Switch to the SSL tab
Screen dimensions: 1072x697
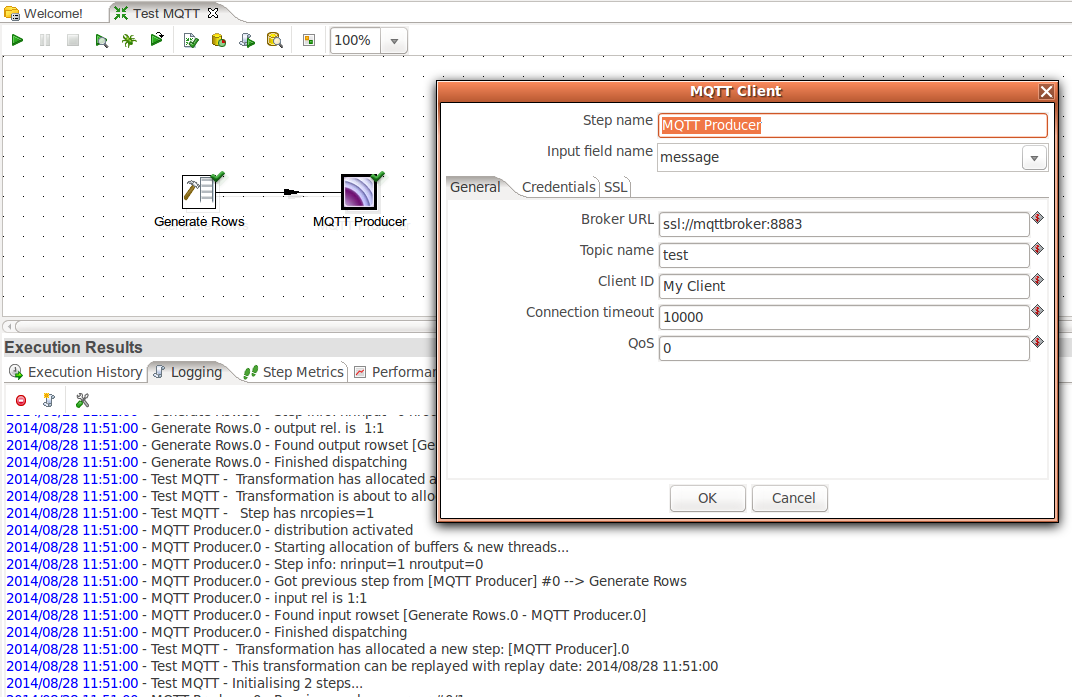click(x=615, y=187)
